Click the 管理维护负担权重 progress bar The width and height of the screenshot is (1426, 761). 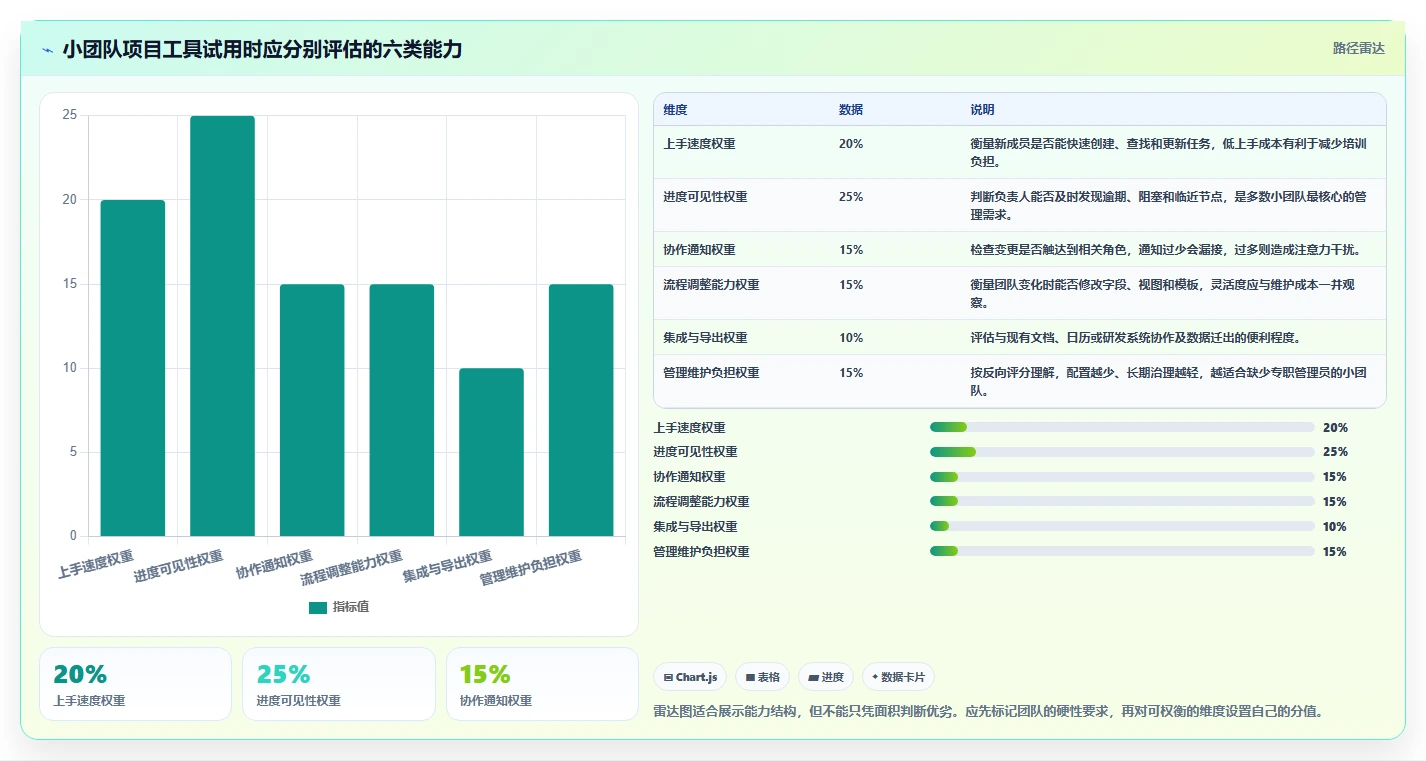[x=1122, y=552]
